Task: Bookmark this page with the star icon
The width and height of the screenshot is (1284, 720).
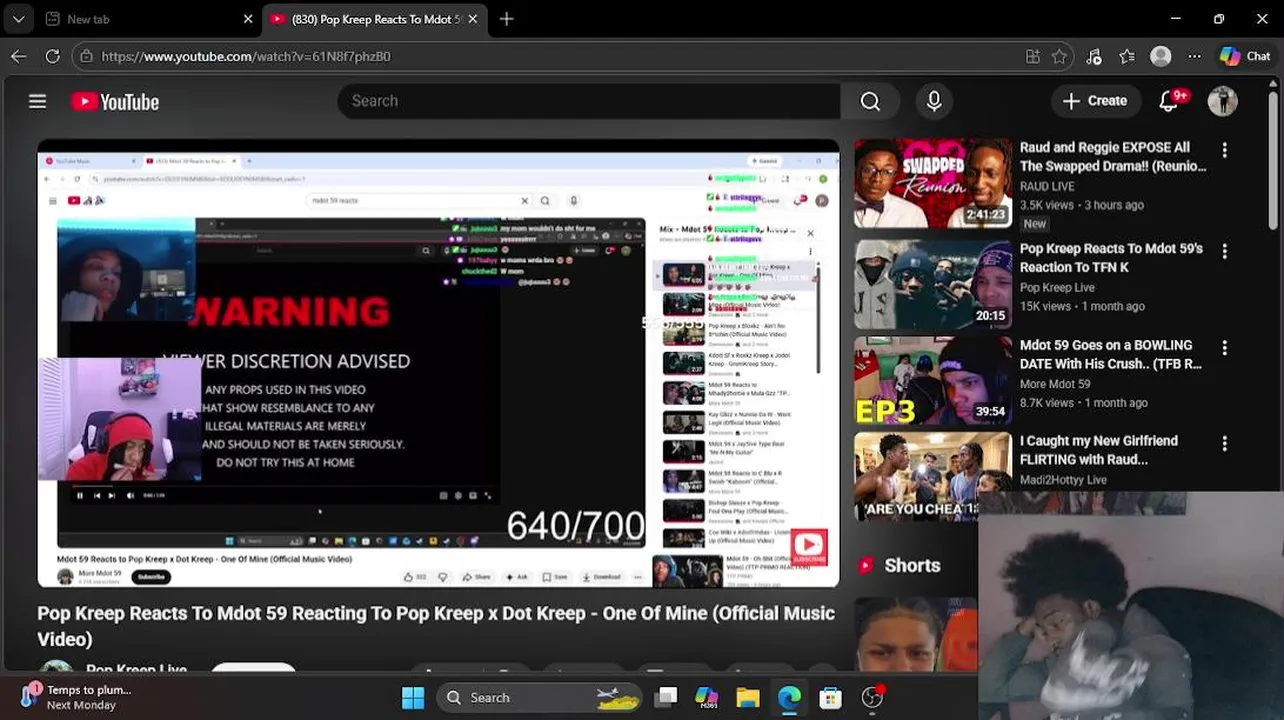Action: (x=1060, y=57)
